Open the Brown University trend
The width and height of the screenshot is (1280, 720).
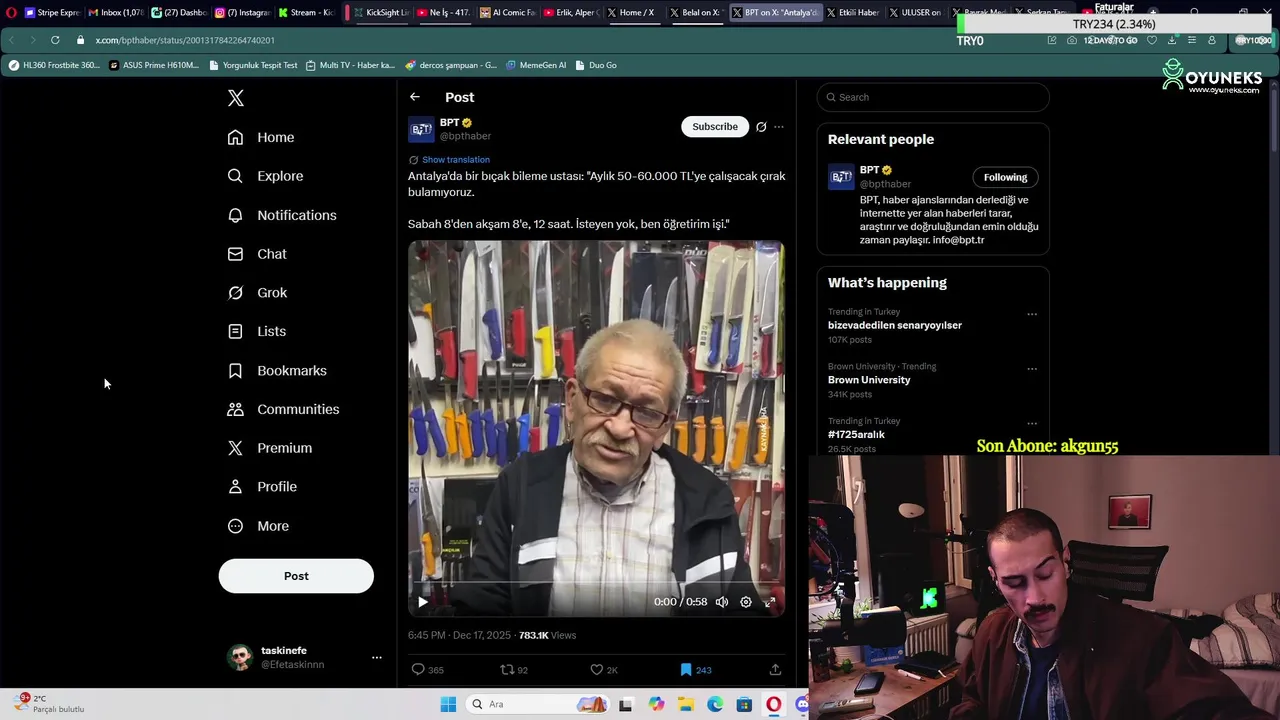click(x=869, y=380)
